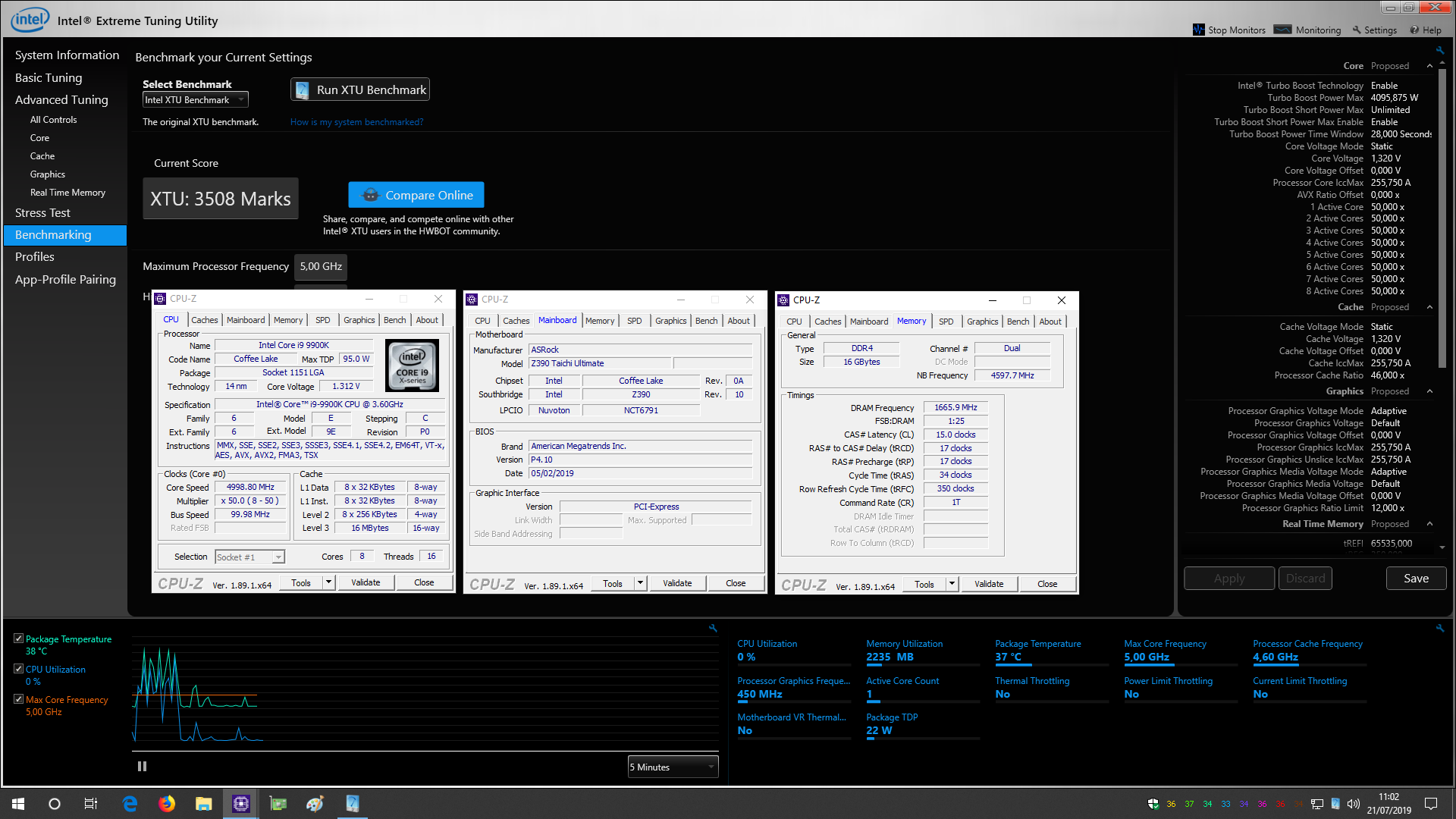Open Tools dropdown arrow in CPU-Z CPU window

328,582
